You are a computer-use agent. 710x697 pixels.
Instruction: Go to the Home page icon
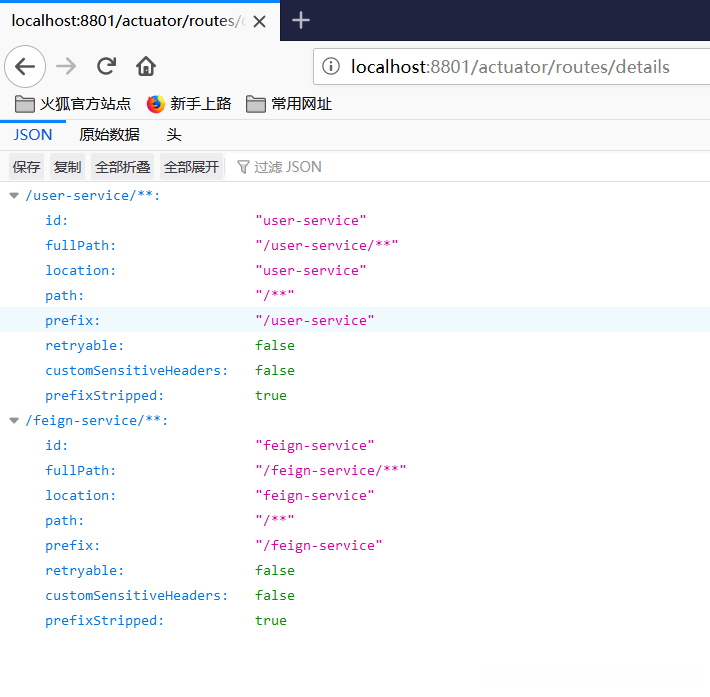click(x=146, y=67)
